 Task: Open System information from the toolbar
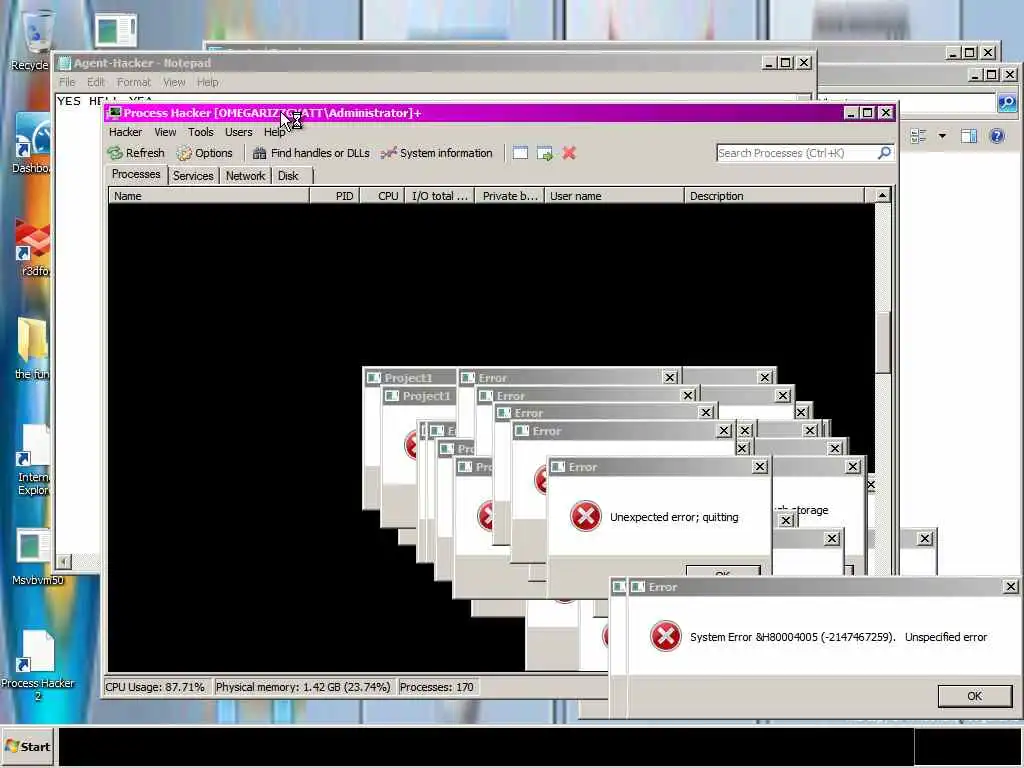437,153
